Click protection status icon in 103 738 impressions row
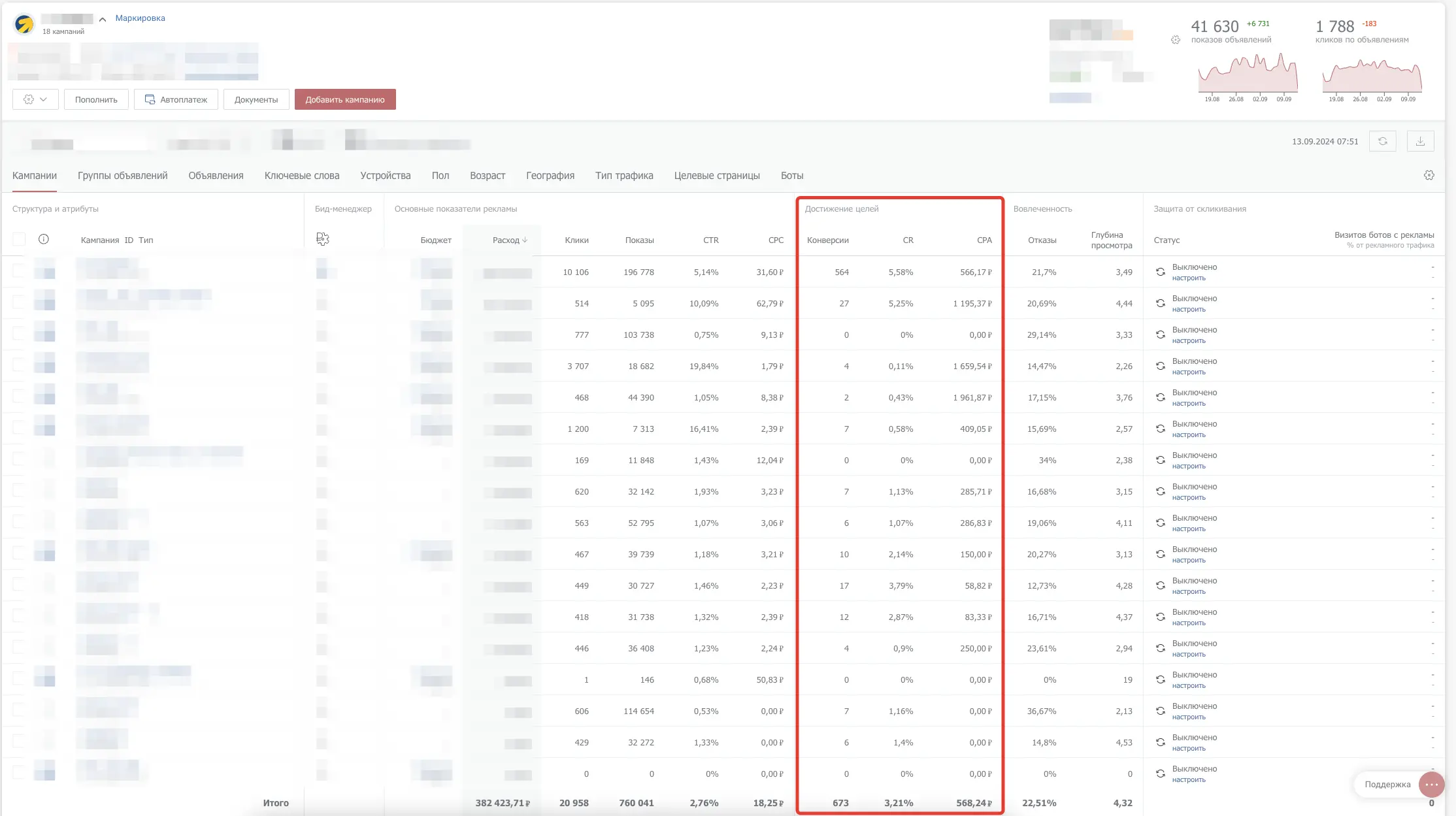Image resolution: width=1456 pixels, height=816 pixels. (1161, 335)
